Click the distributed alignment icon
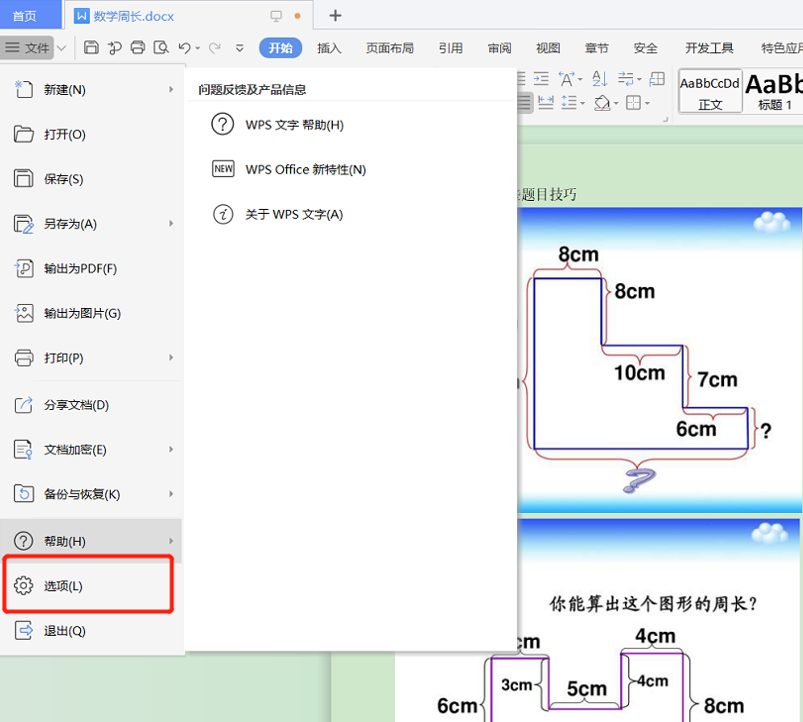The height and width of the screenshot is (722, 803). [x=546, y=103]
